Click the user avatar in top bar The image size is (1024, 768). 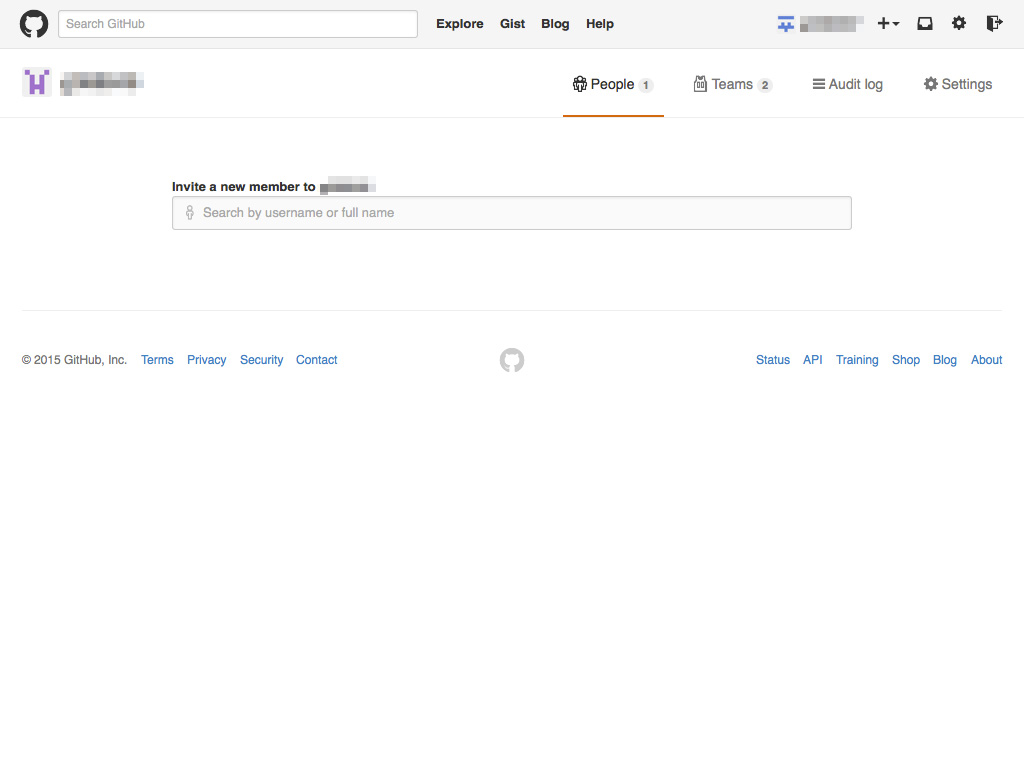[786, 24]
